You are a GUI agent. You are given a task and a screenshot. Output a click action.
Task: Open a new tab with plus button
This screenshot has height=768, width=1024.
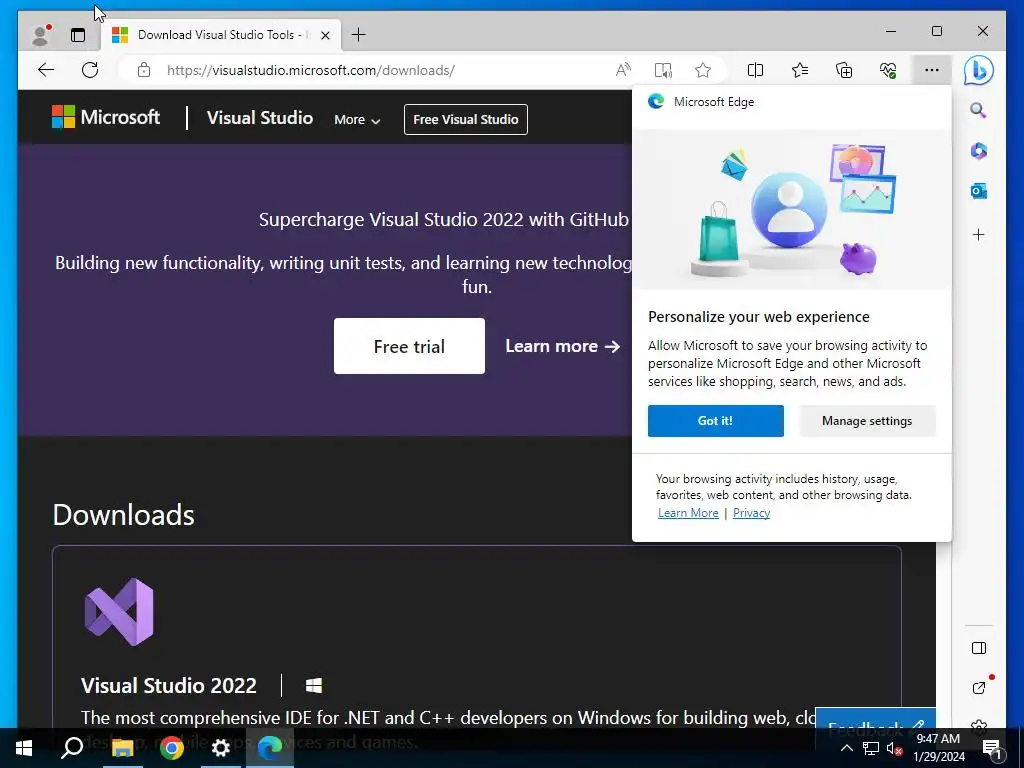(359, 35)
